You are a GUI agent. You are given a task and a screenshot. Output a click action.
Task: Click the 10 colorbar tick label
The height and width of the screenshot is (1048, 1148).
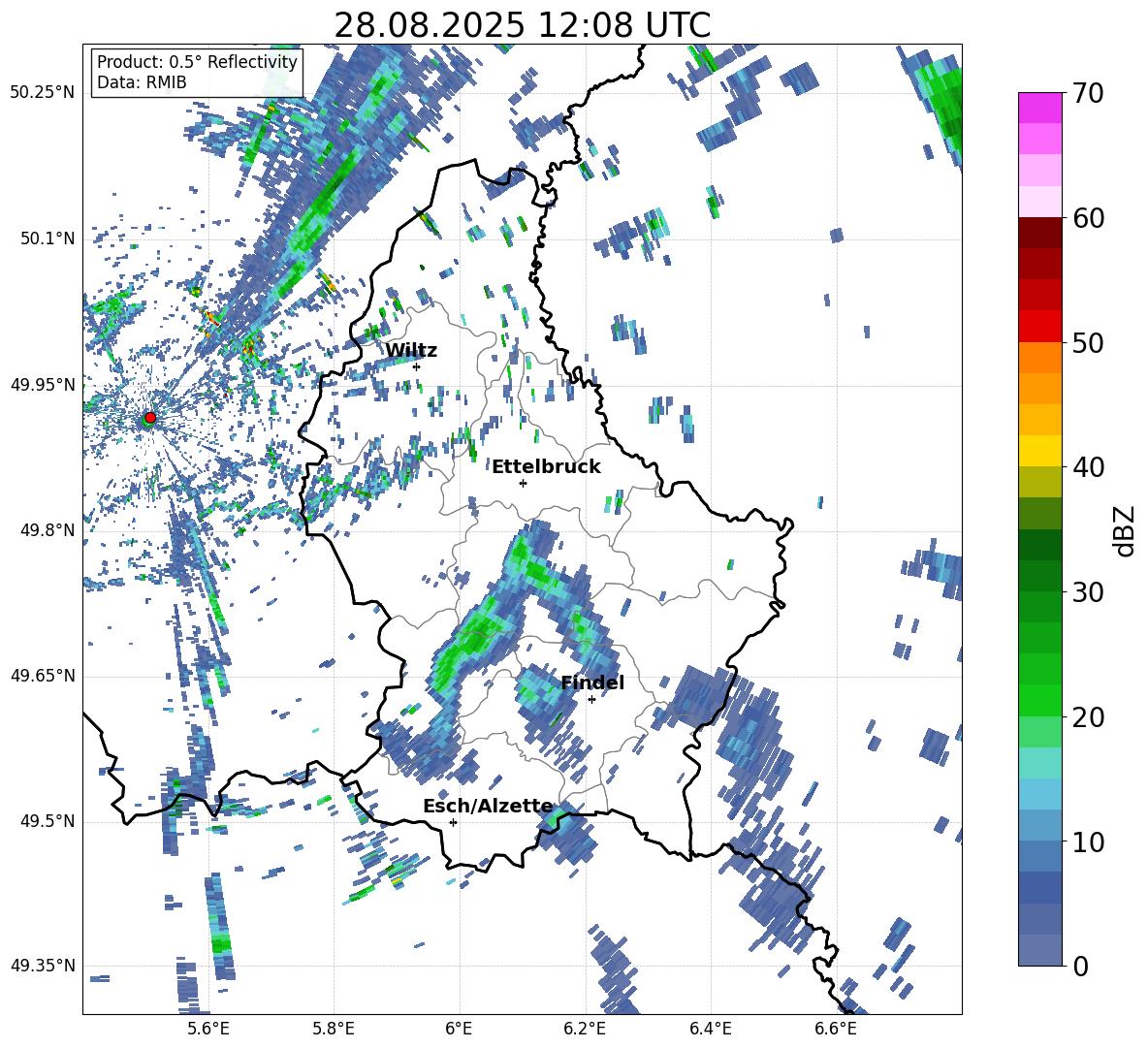1088,842
